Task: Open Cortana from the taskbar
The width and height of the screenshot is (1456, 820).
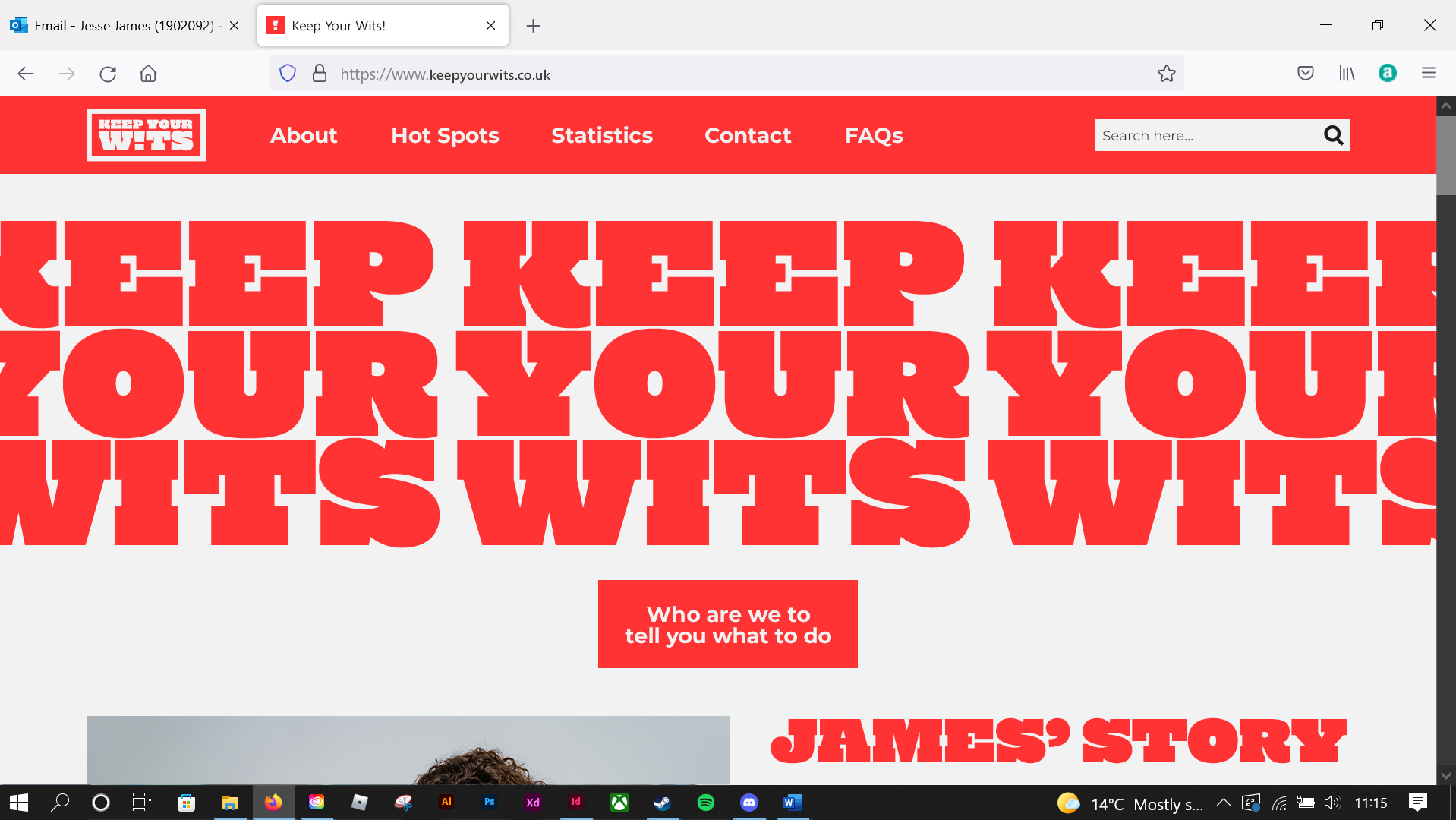Action: point(101,803)
